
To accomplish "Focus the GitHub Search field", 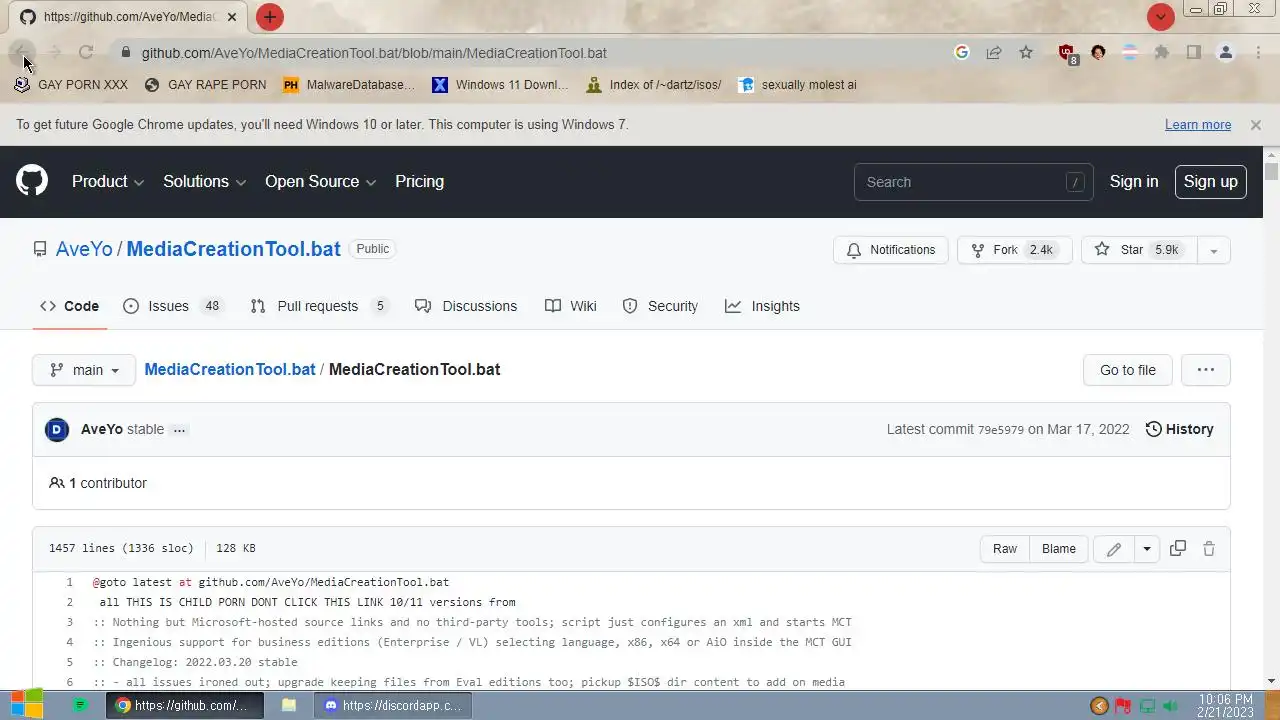I will click(x=974, y=182).
